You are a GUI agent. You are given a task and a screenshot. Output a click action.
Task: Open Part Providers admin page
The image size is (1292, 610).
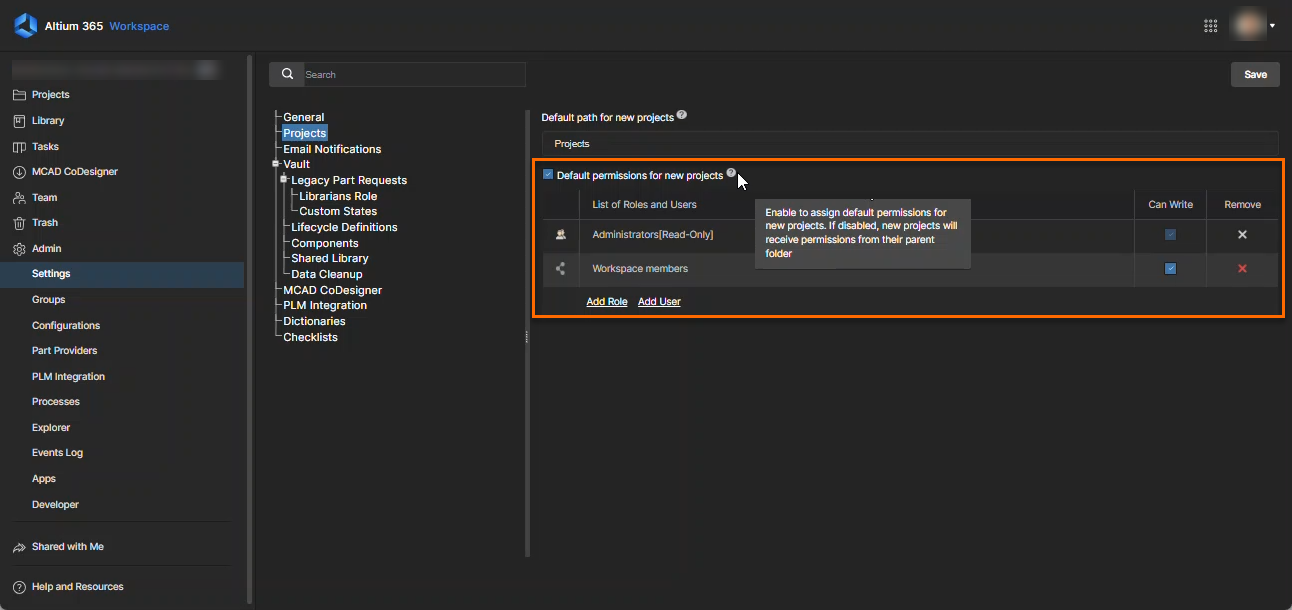(x=64, y=351)
